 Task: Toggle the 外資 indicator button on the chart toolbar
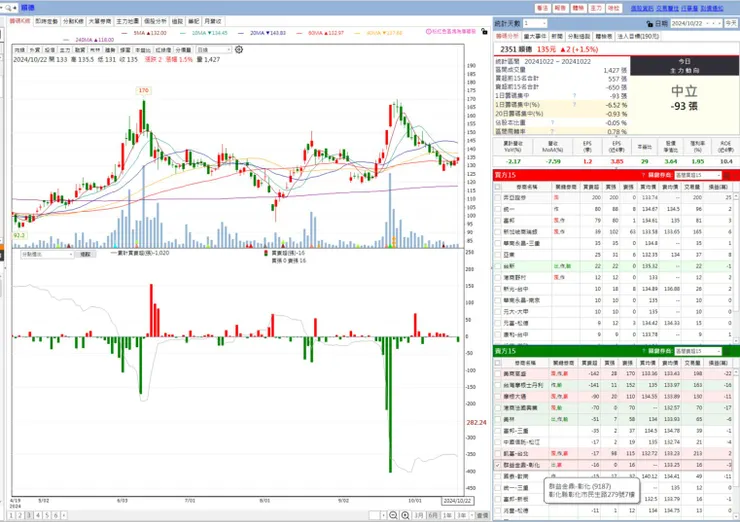point(34,50)
